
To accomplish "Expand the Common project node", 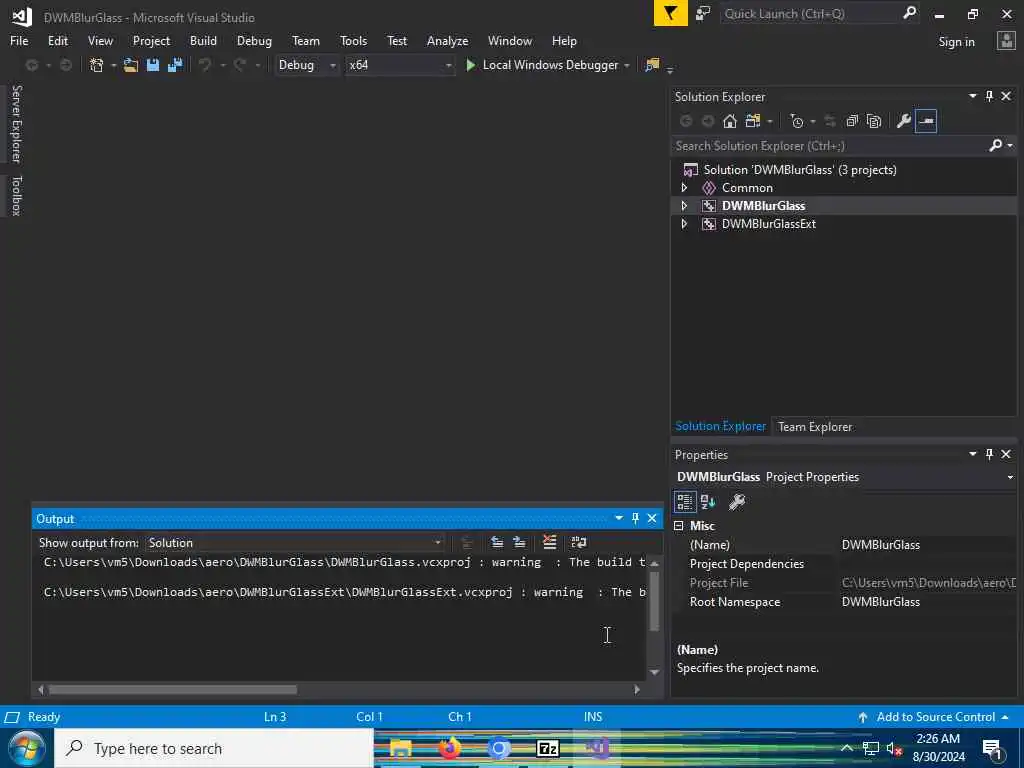I will 684,187.
